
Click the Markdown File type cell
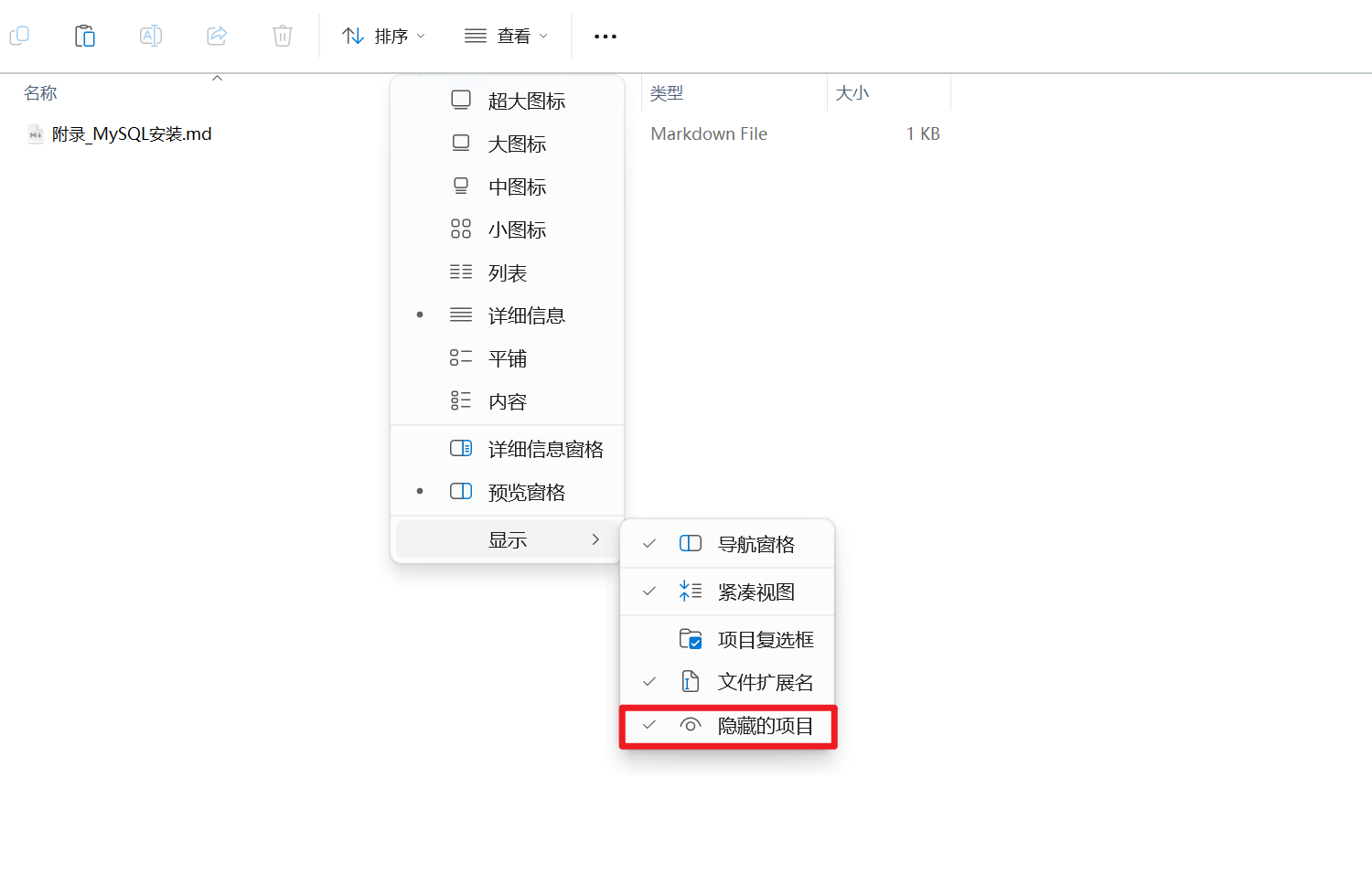pyautogui.click(x=709, y=134)
